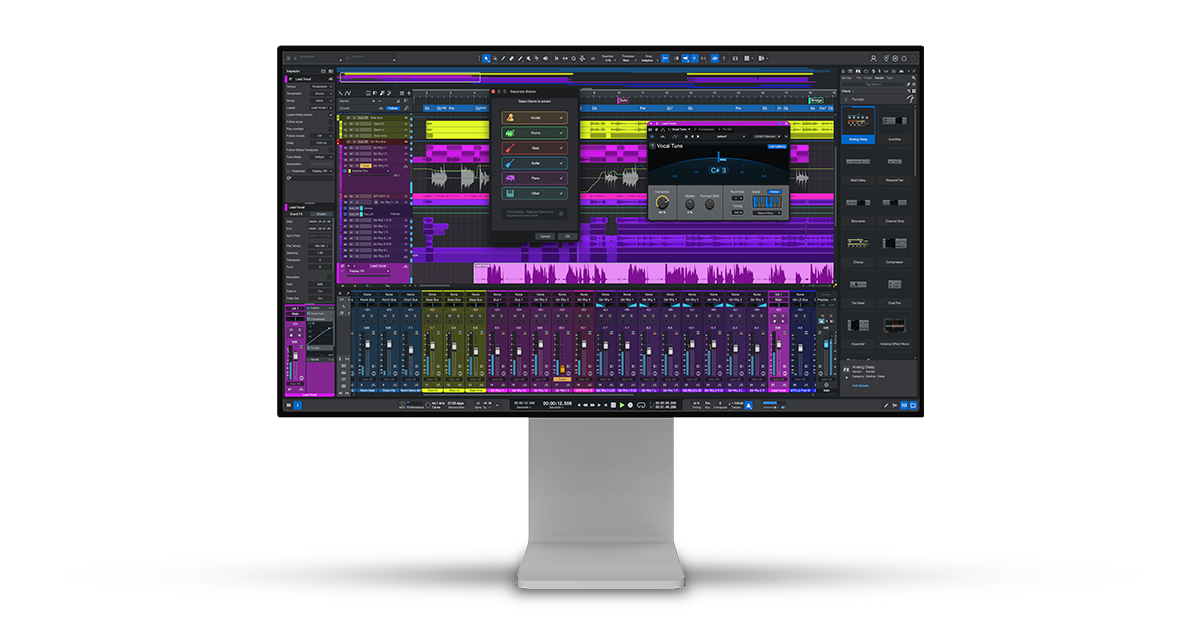
Task: Click the Formant Shift knob
Action: pos(709,204)
